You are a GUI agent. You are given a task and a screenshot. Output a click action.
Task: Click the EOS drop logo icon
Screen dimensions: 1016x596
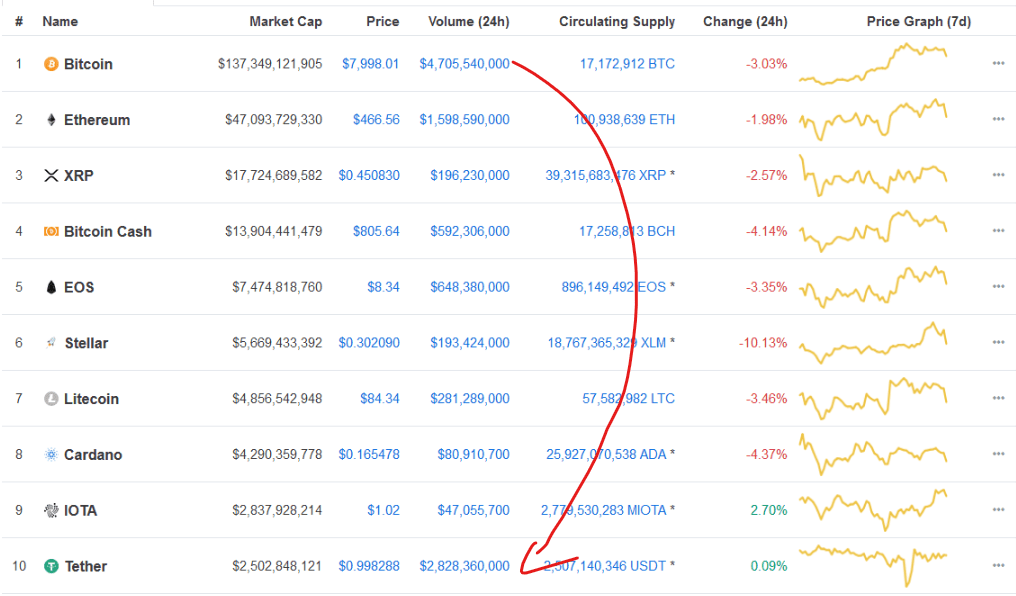coord(51,287)
